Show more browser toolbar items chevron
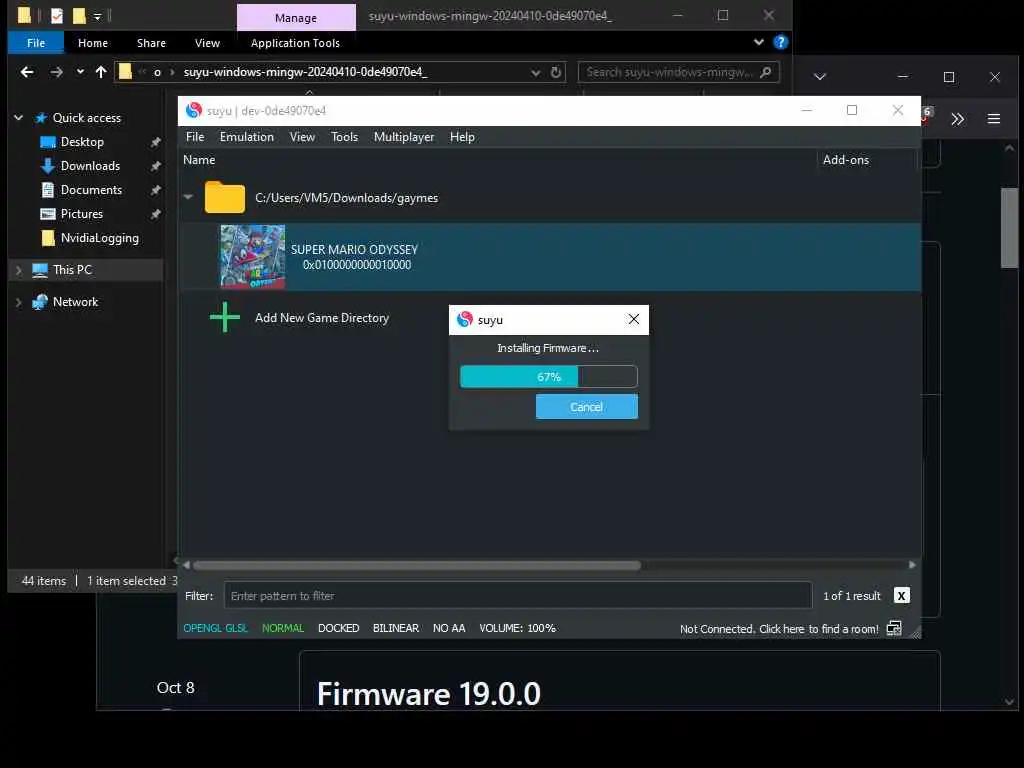 coord(957,119)
